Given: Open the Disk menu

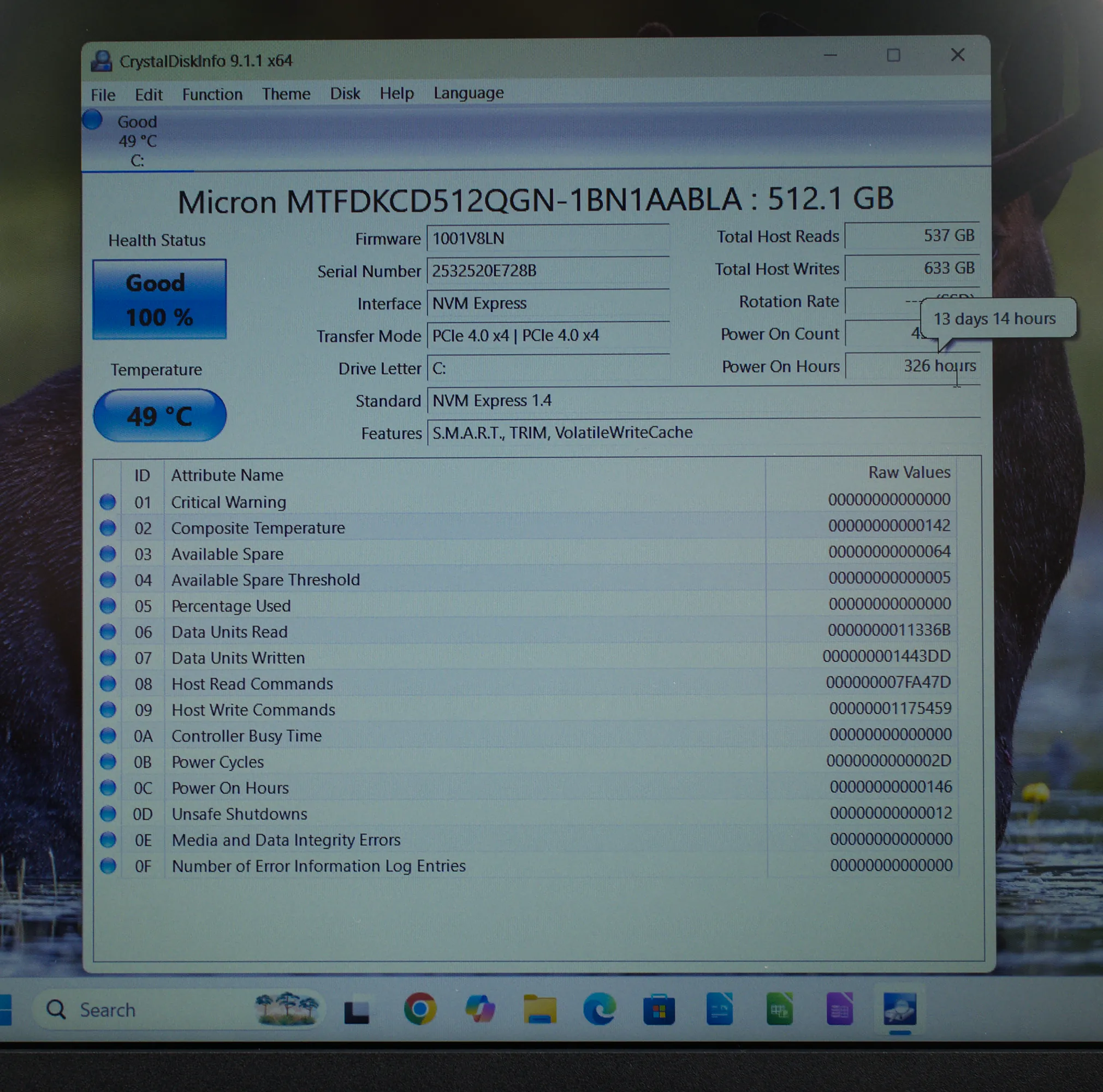Looking at the screenshot, I should click(x=345, y=93).
